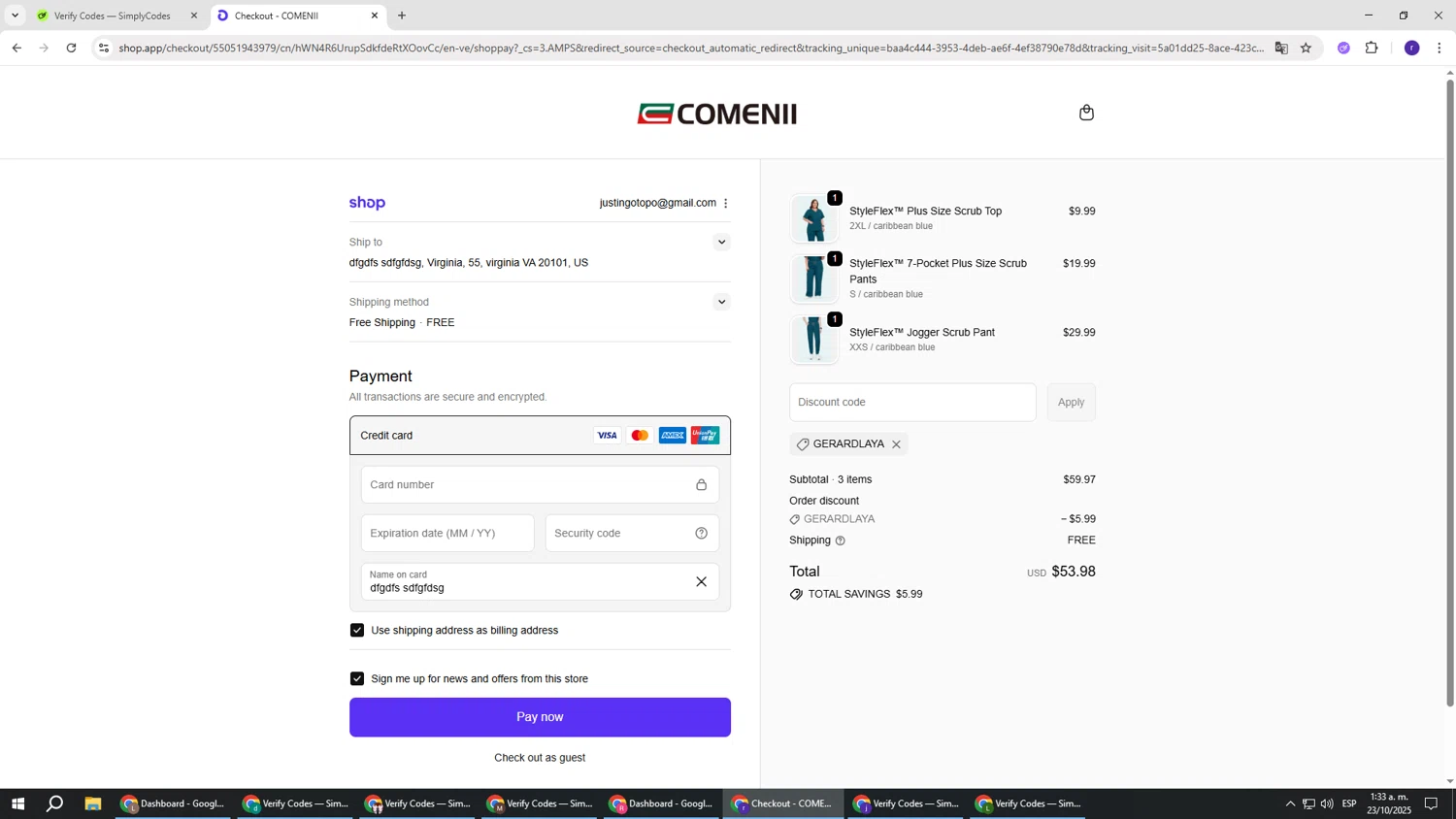Image resolution: width=1456 pixels, height=819 pixels.
Task: Open account options menu beside email
Action: coord(726,203)
